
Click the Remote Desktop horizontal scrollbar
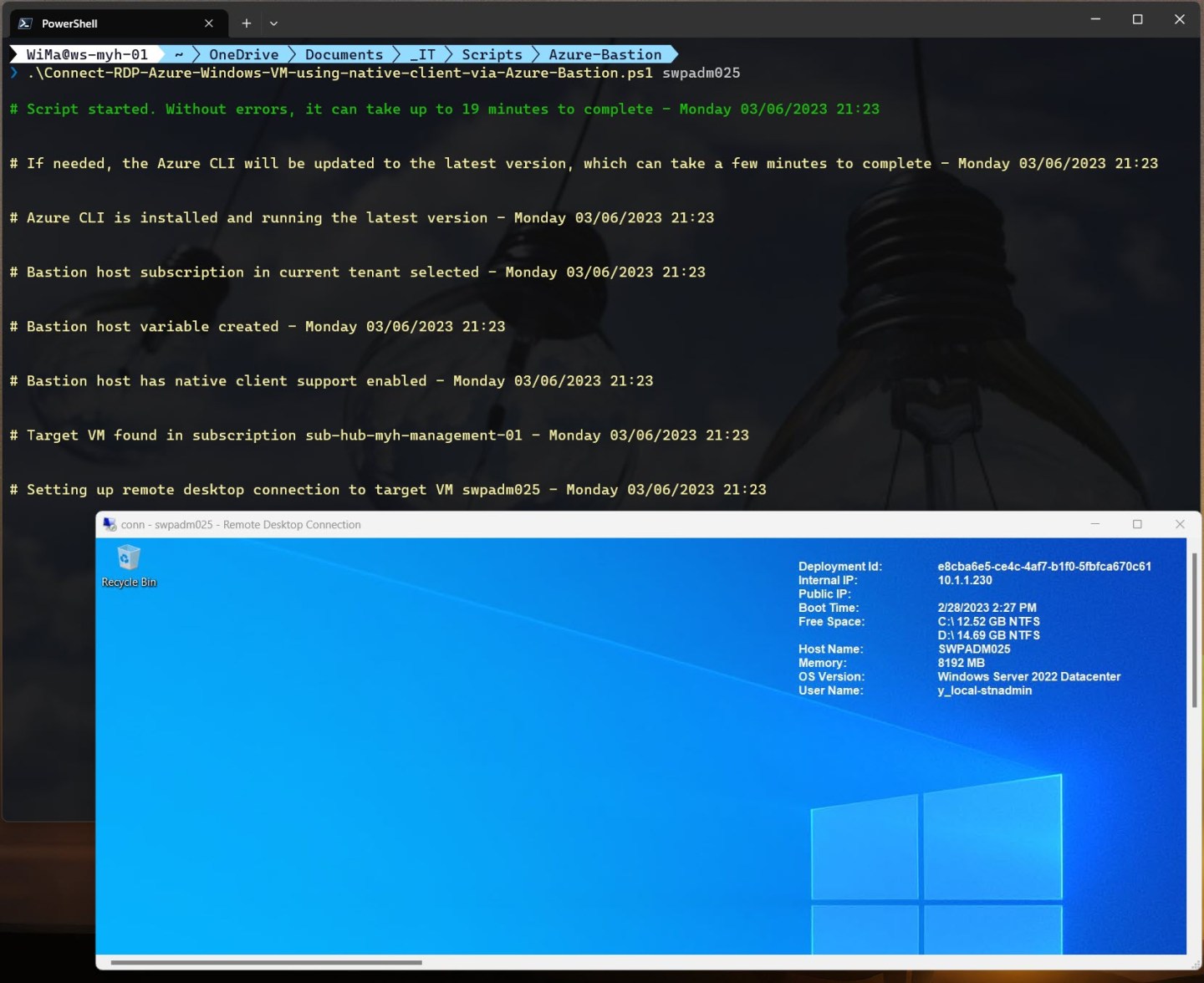click(266, 962)
